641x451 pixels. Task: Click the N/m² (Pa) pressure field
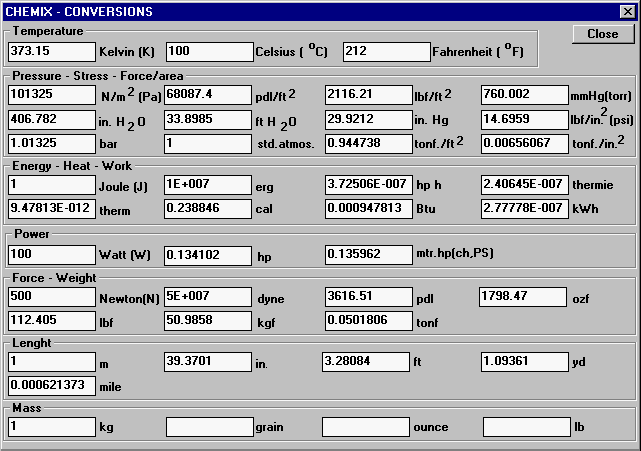pyautogui.click(x=52, y=95)
